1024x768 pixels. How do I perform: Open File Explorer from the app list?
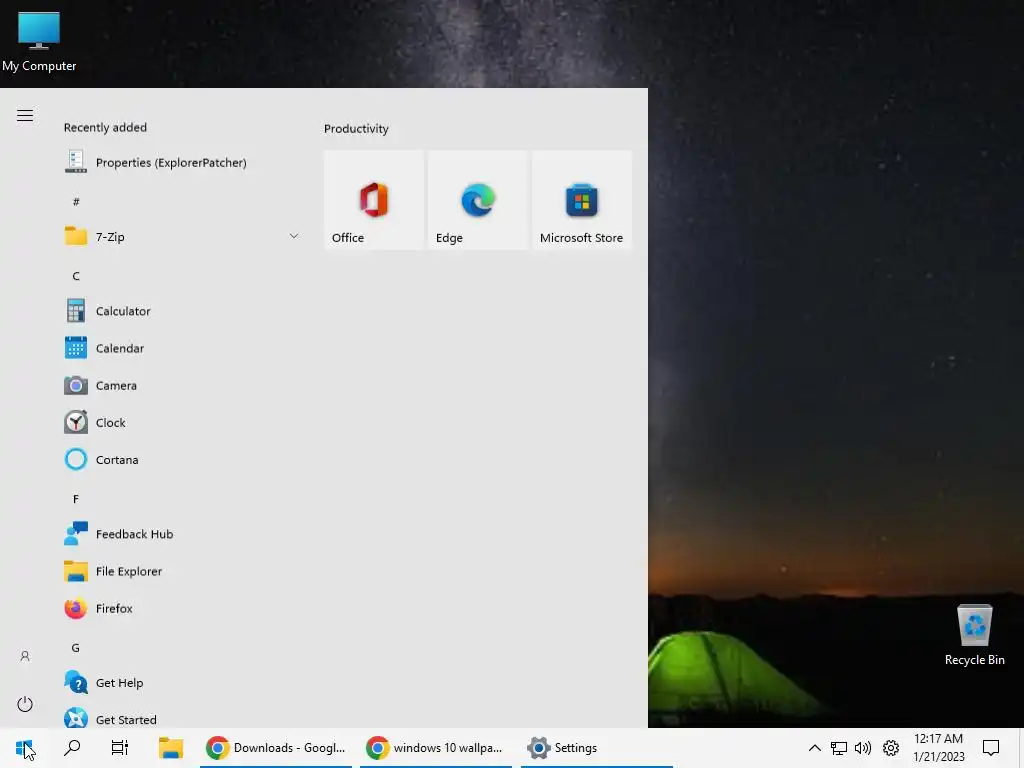click(183, 571)
